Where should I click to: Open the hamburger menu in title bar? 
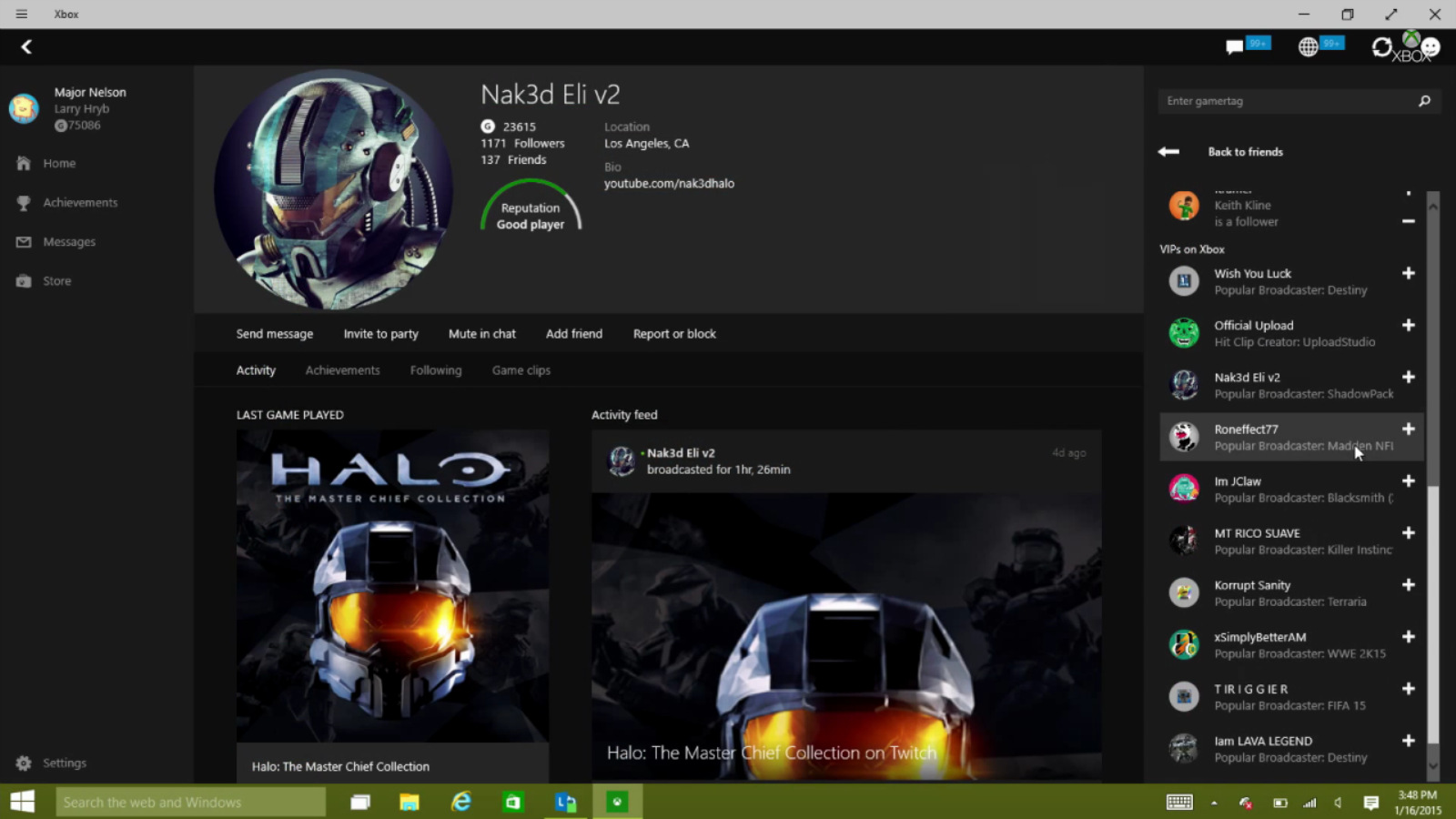coord(21,14)
